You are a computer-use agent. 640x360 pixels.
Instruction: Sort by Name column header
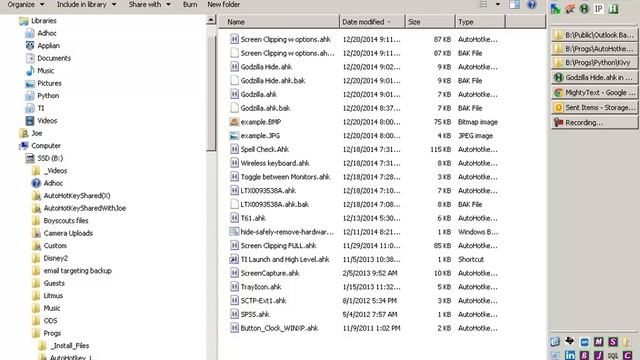pyautogui.click(x=279, y=22)
